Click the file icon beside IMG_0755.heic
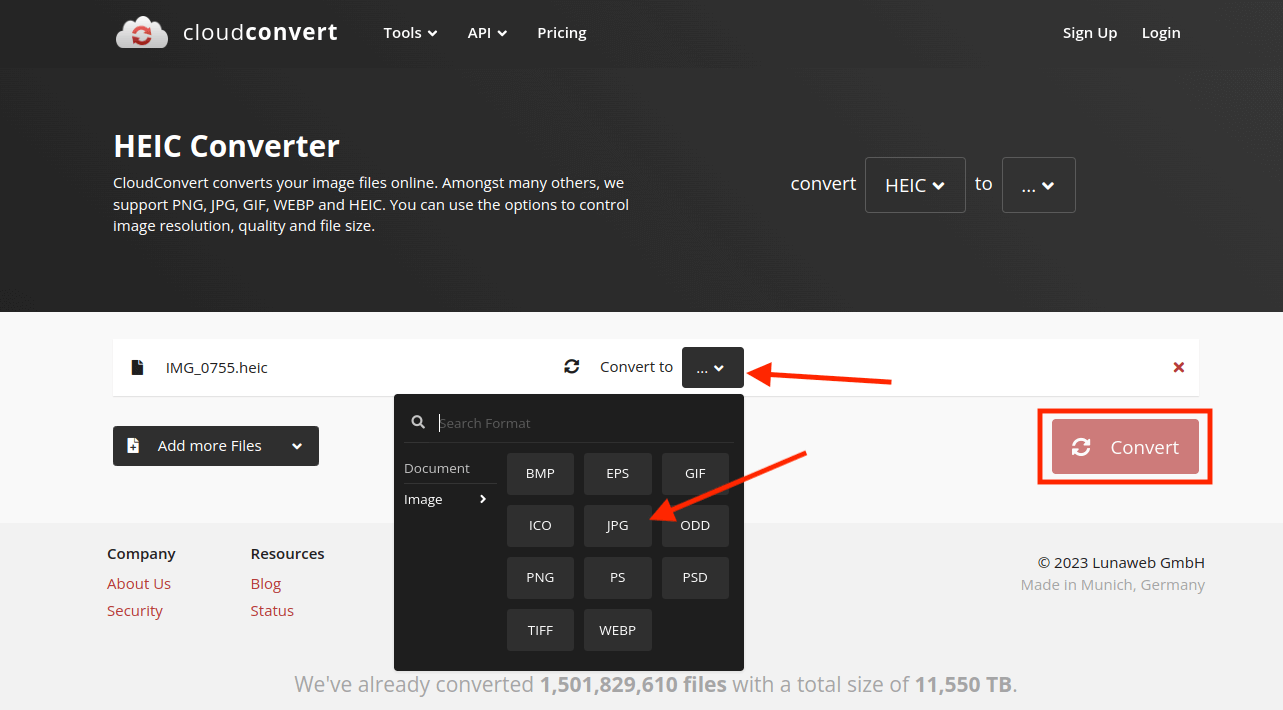 coord(137,367)
